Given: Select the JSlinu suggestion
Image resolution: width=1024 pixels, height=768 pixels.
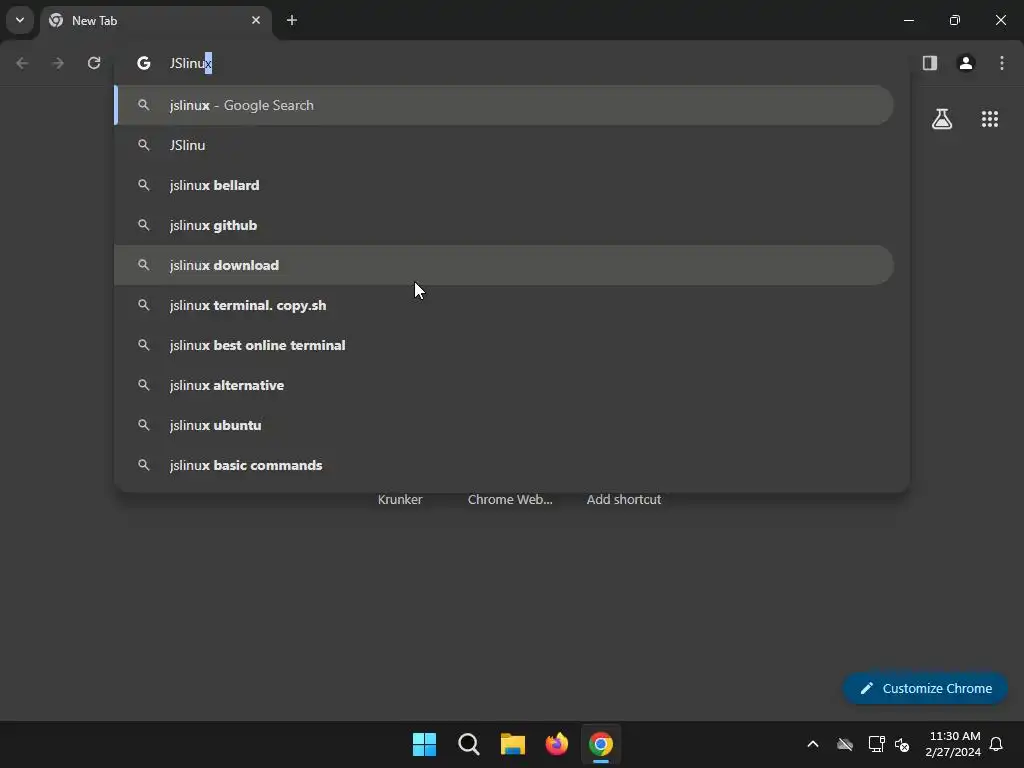Looking at the screenshot, I should 504,145.
